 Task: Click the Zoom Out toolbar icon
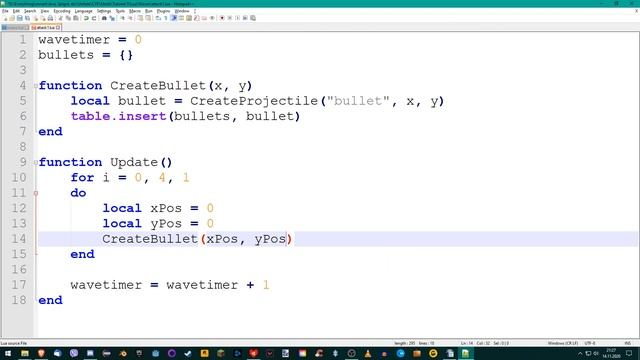coord(130,18)
